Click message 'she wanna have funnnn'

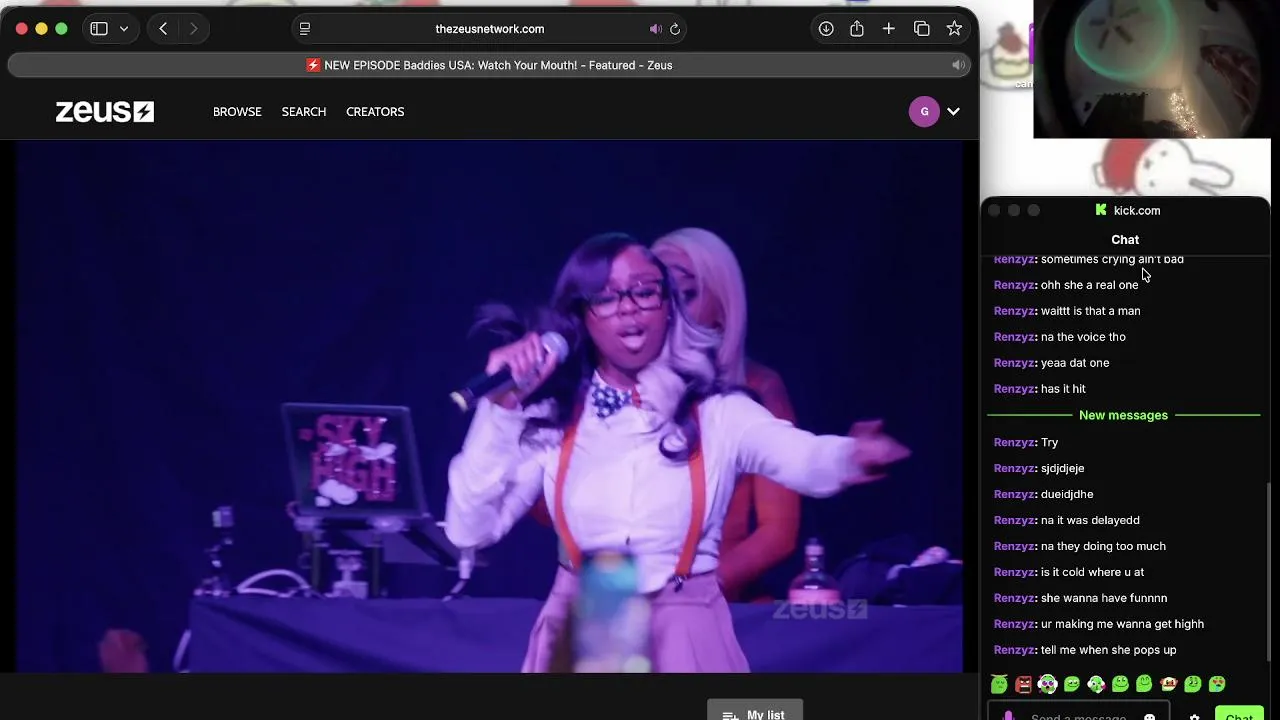[x=1104, y=598]
